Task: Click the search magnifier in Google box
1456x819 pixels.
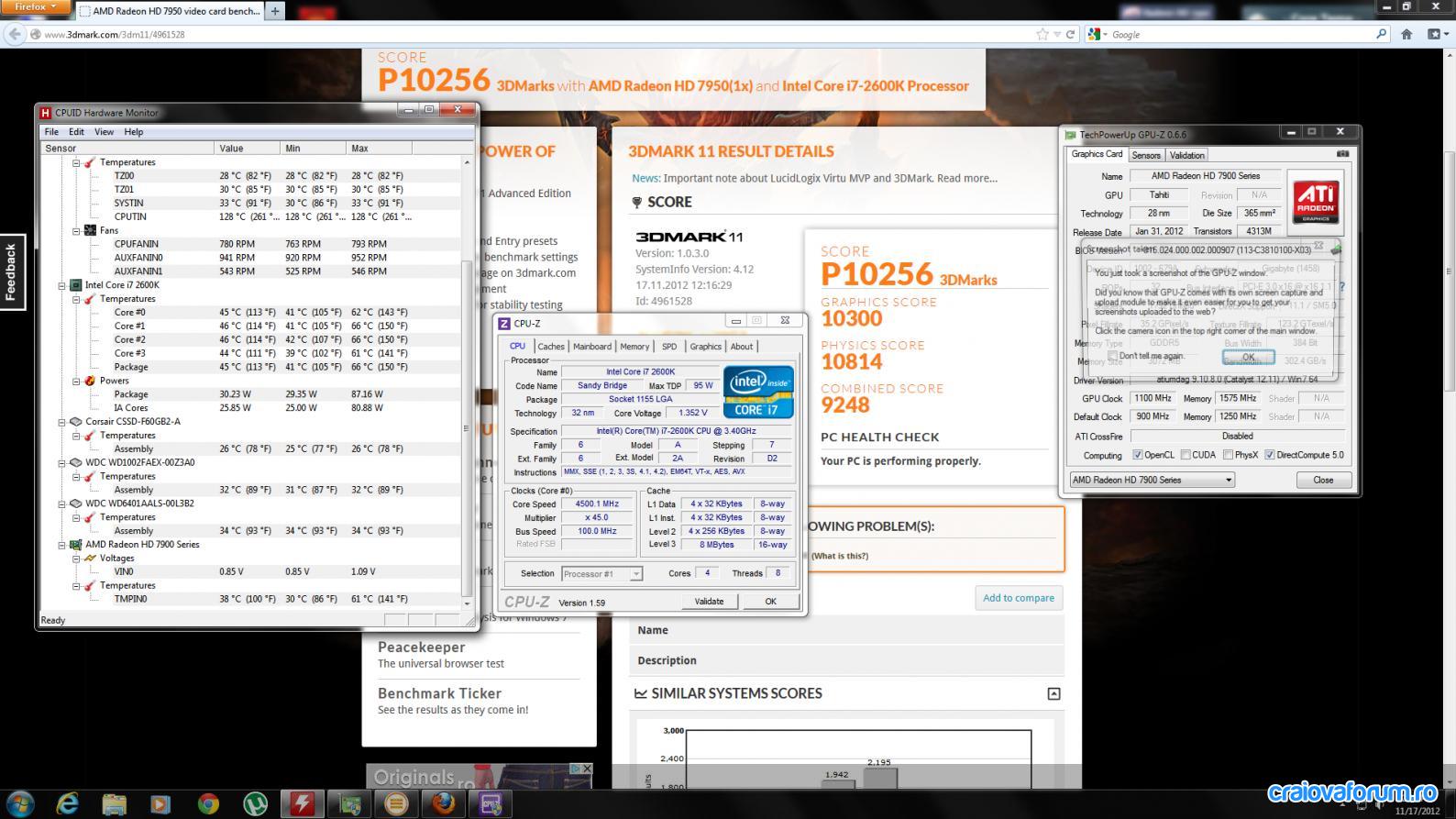Action: (1382, 34)
